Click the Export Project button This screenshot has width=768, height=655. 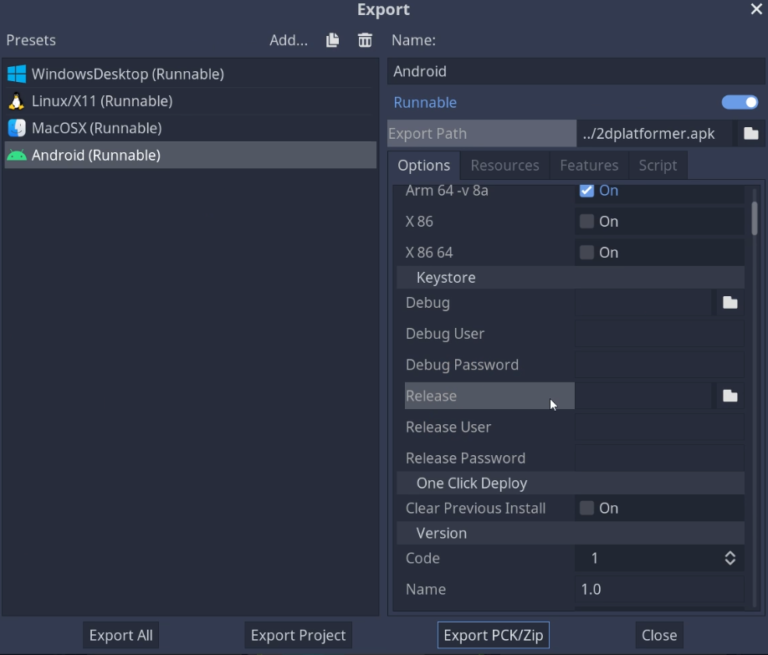click(x=298, y=635)
